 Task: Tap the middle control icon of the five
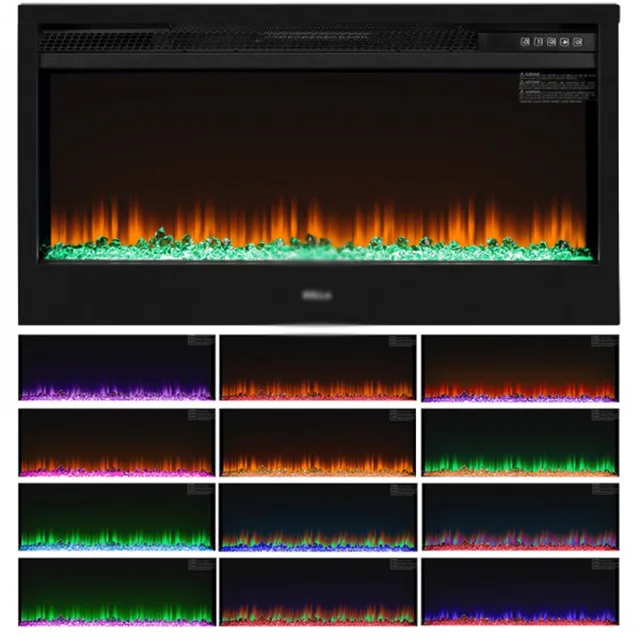(x=551, y=42)
